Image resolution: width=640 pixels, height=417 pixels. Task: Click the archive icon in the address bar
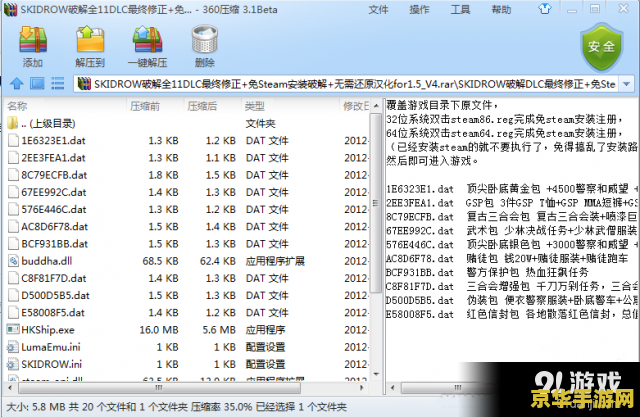coord(84,84)
